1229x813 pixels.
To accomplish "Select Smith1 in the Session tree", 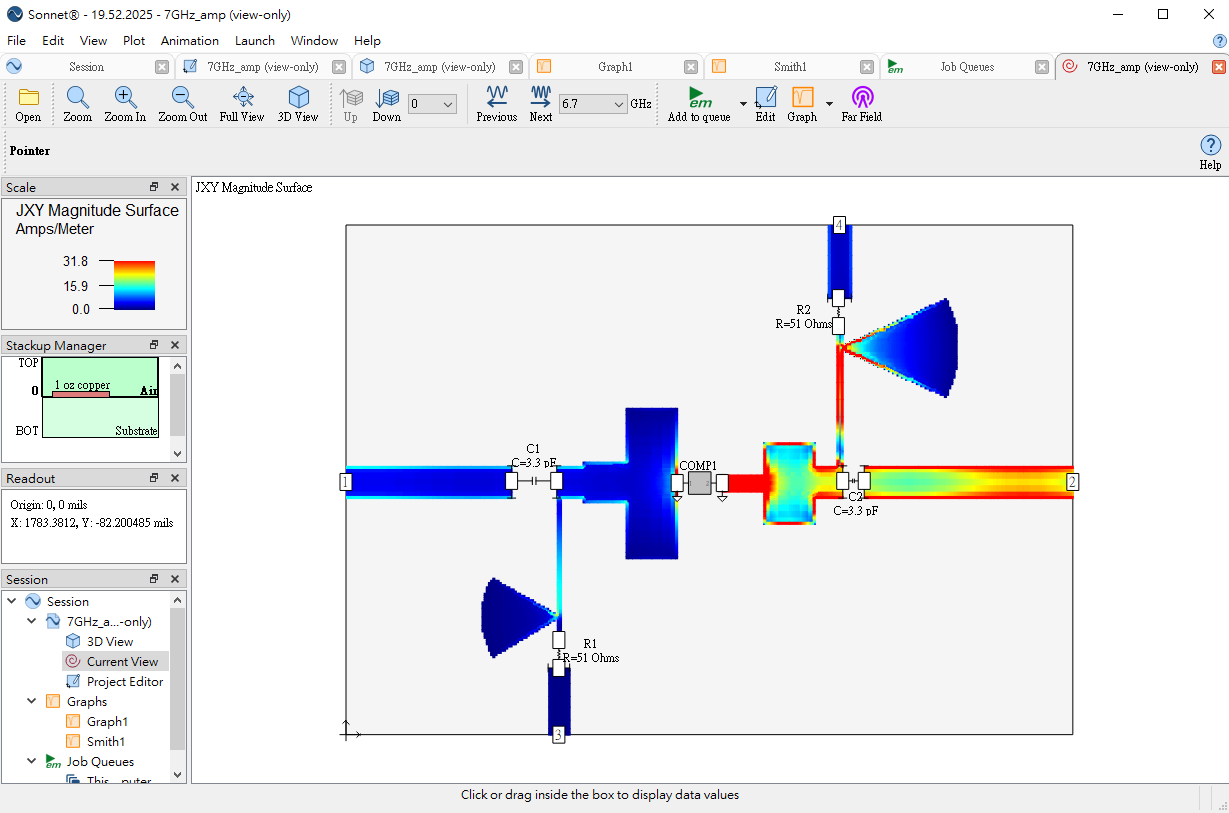I will [106, 741].
